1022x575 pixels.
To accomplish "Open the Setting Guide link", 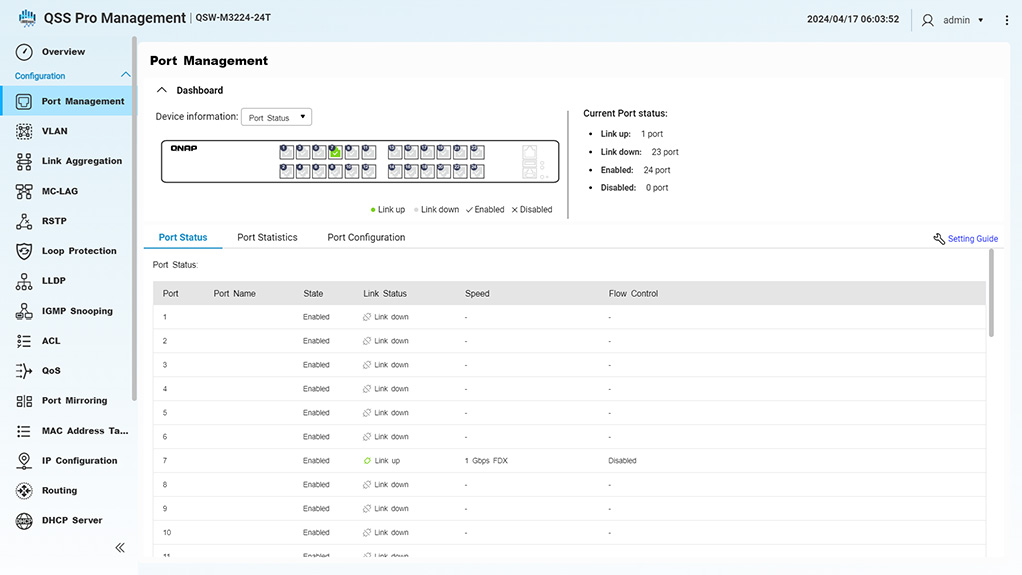I will click(965, 239).
